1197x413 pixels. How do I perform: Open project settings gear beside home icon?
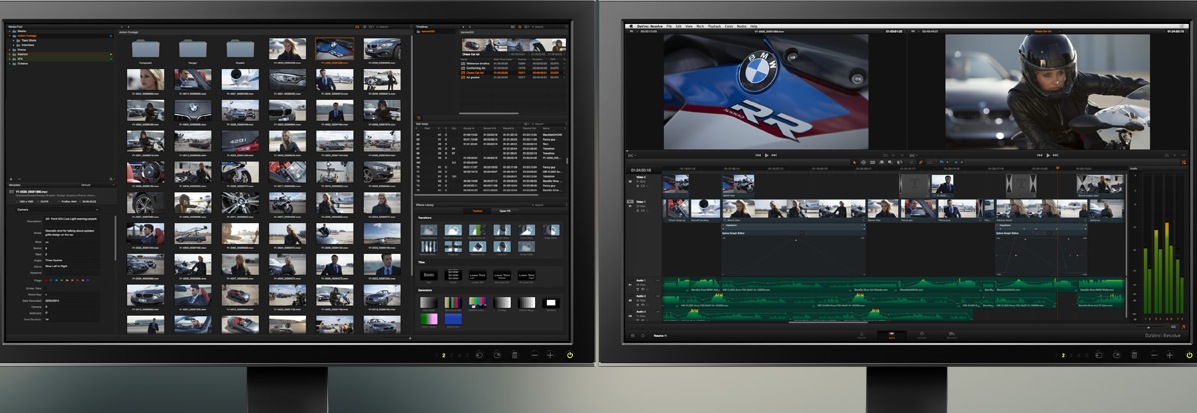(643, 335)
